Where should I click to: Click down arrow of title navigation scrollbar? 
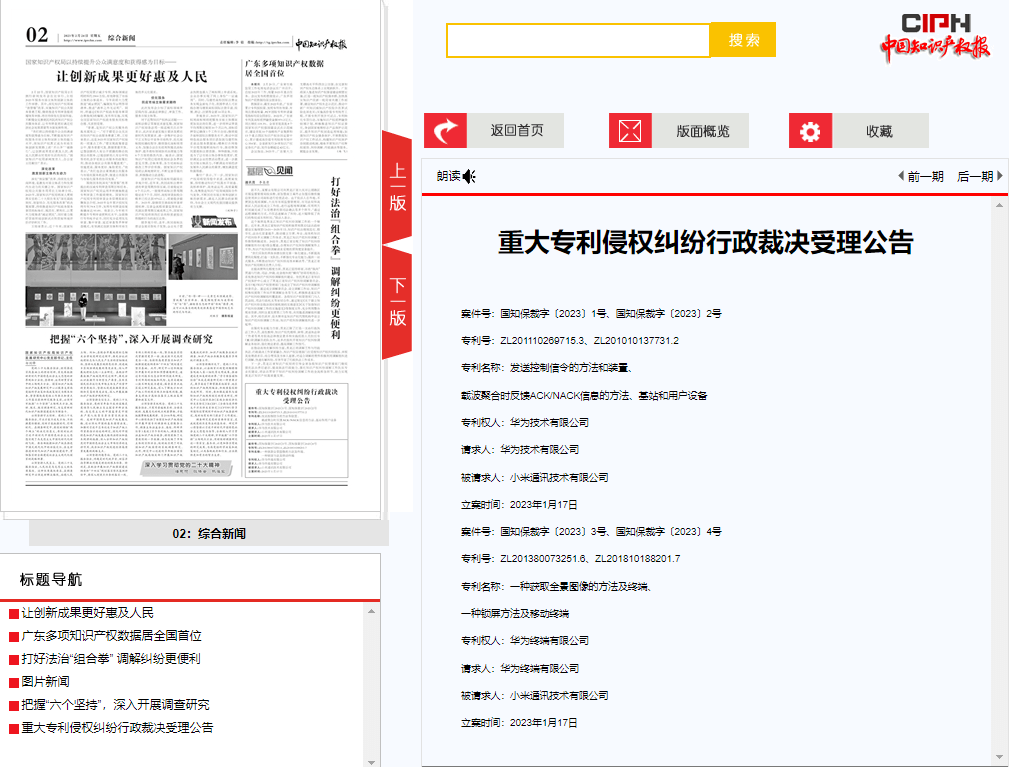point(371,762)
